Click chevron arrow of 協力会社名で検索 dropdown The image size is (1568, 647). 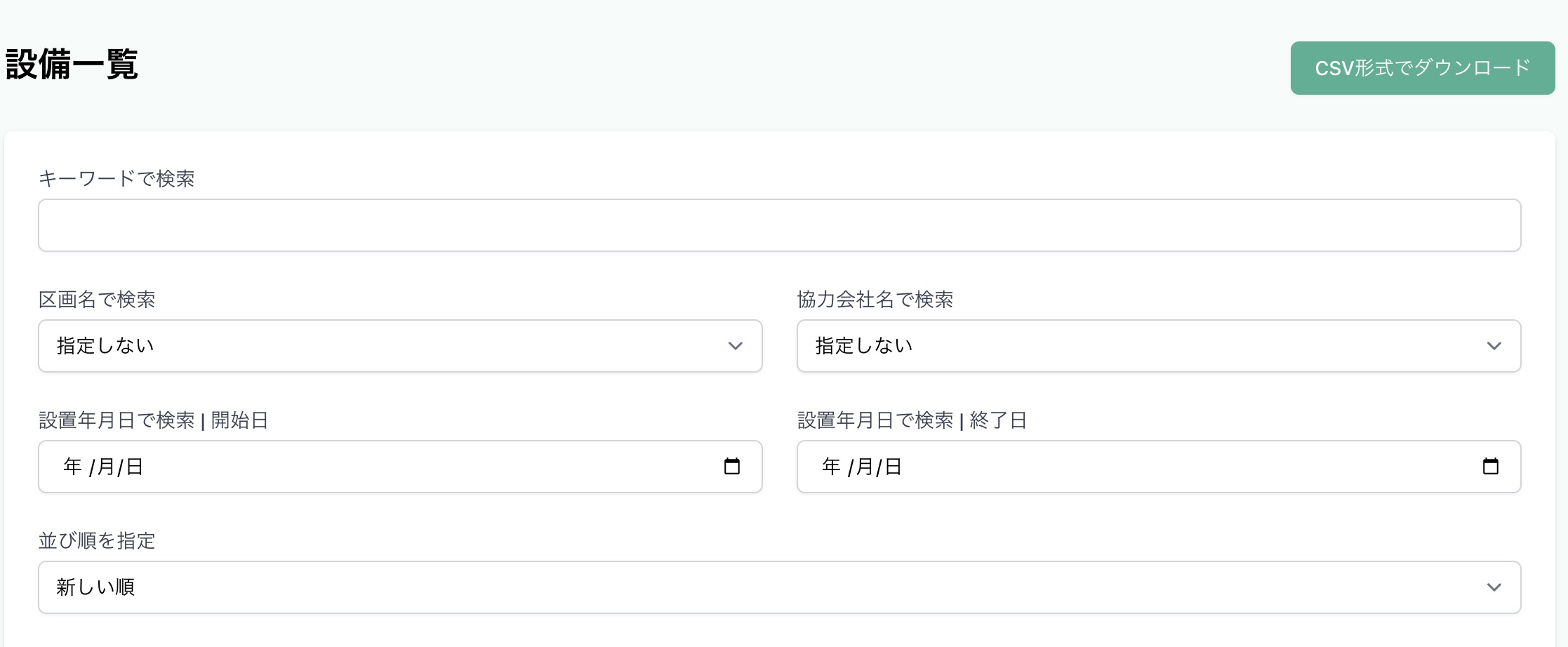coord(1494,346)
